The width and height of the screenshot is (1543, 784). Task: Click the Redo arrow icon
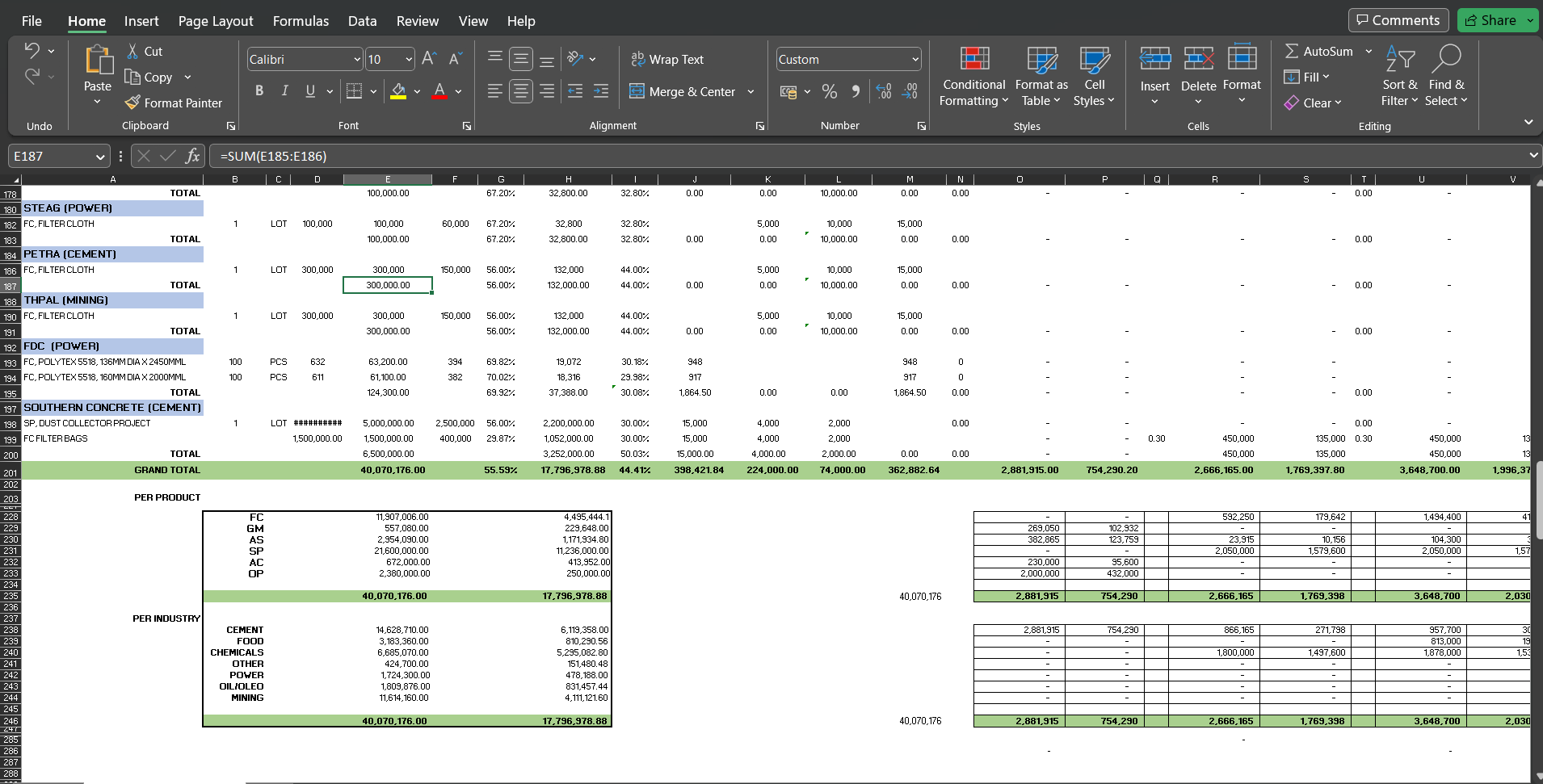click(32, 76)
